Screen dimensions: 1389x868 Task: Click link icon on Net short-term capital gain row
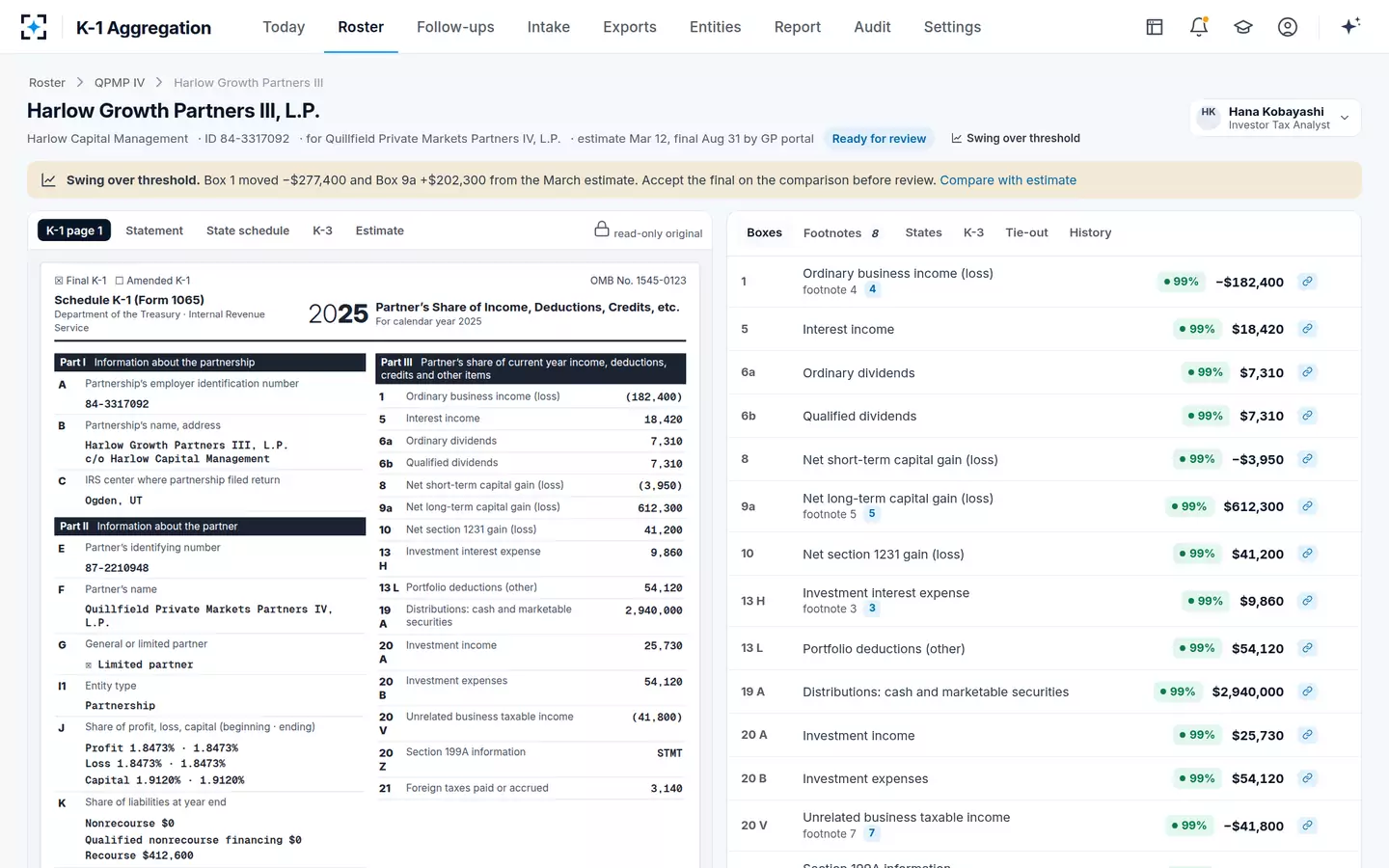point(1307,459)
